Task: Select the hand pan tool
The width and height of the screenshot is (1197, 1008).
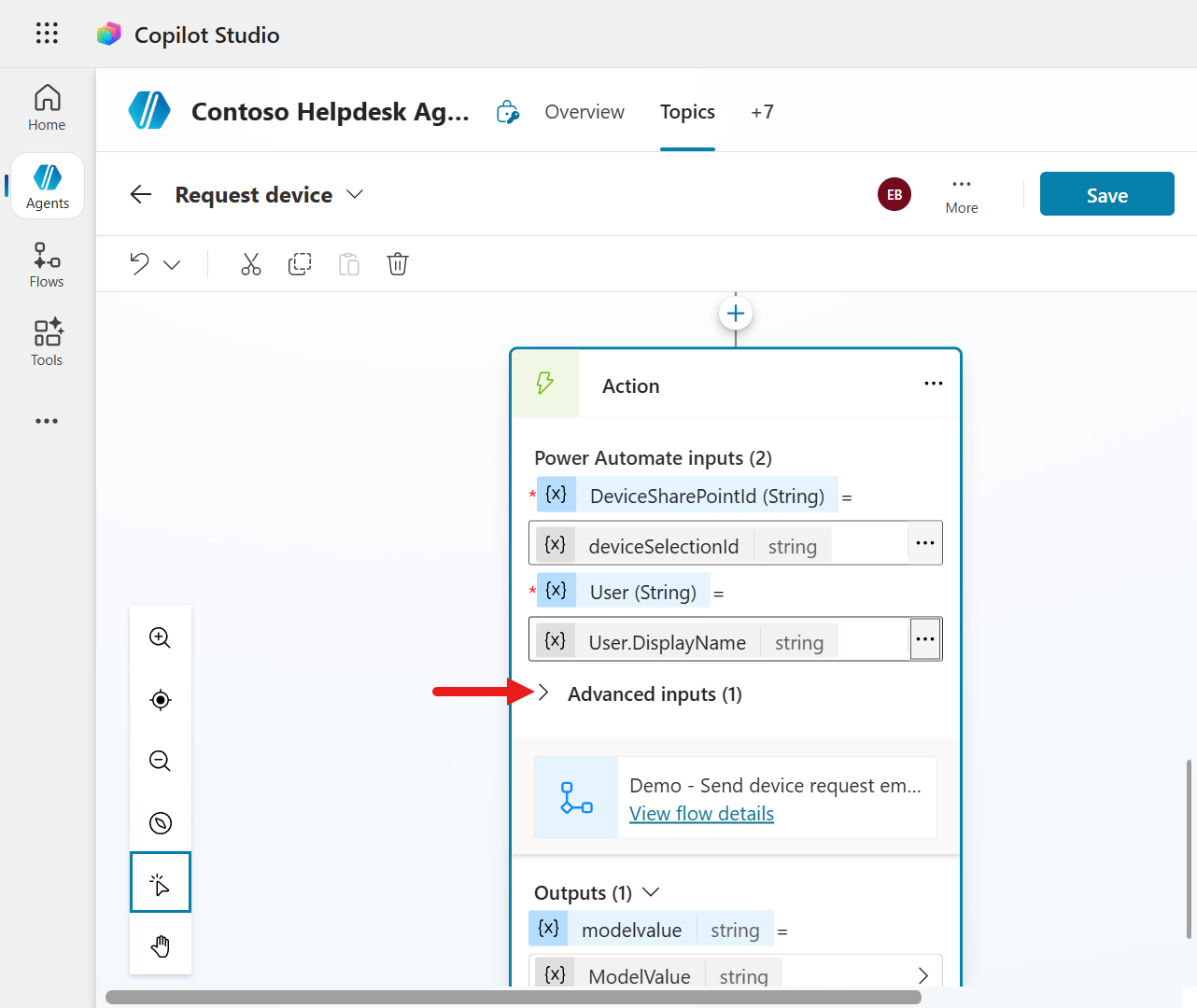Action: 161,946
